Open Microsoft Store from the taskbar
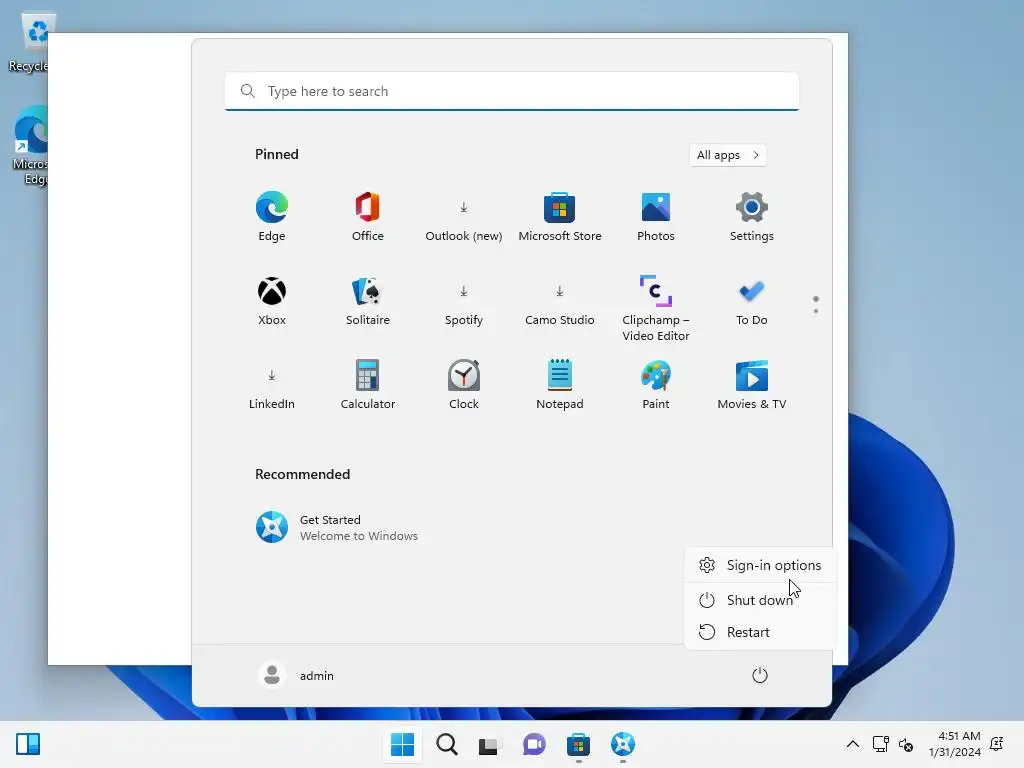 click(x=579, y=744)
